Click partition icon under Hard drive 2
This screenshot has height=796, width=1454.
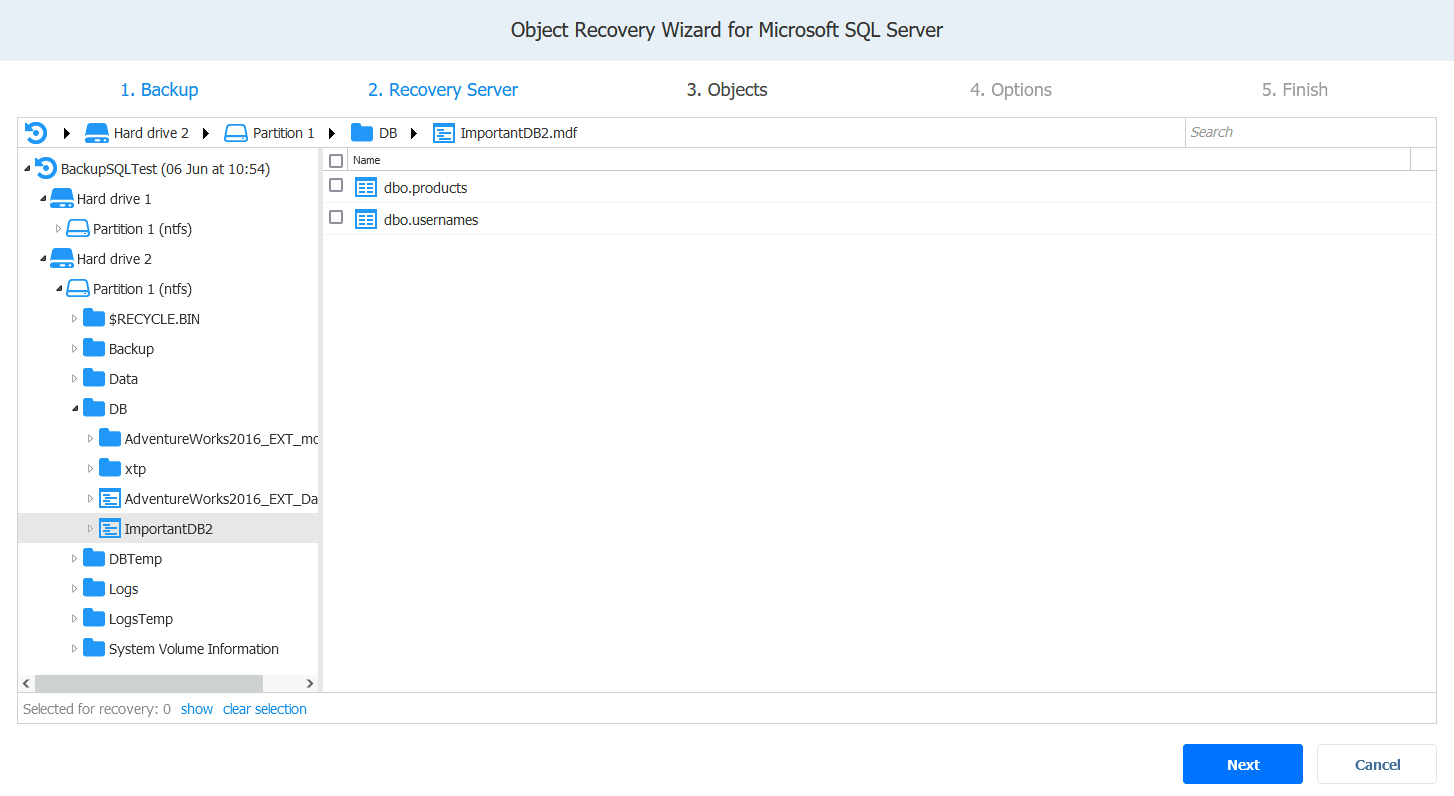coord(78,288)
